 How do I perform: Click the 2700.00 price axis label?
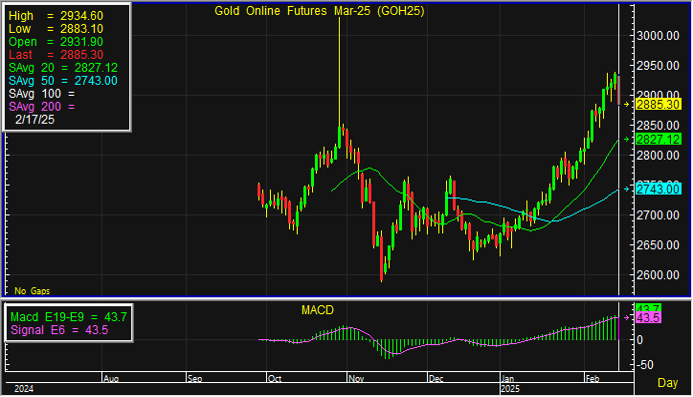coord(658,215)
